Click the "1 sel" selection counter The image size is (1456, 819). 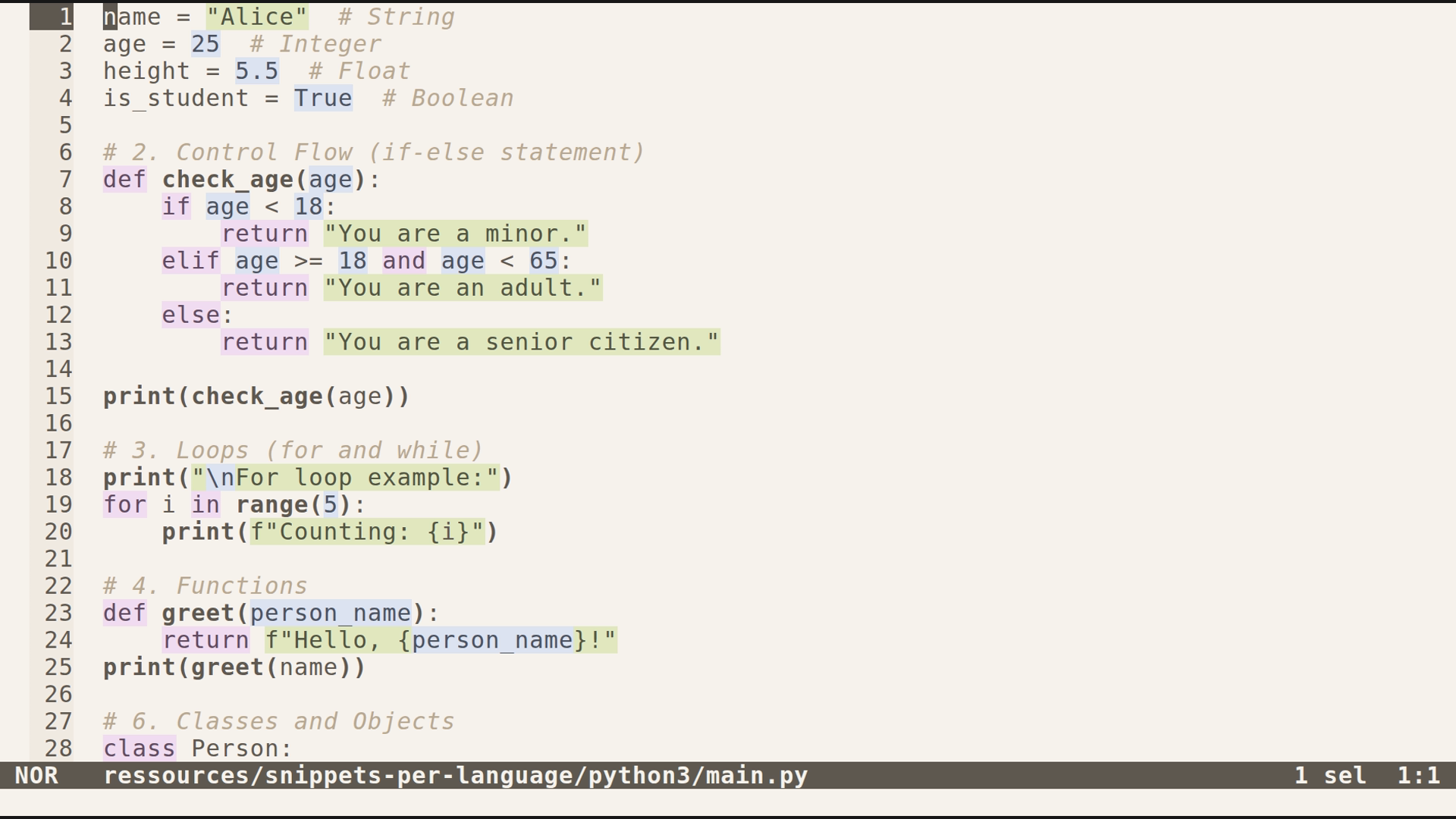click(x=1330, y=775)
